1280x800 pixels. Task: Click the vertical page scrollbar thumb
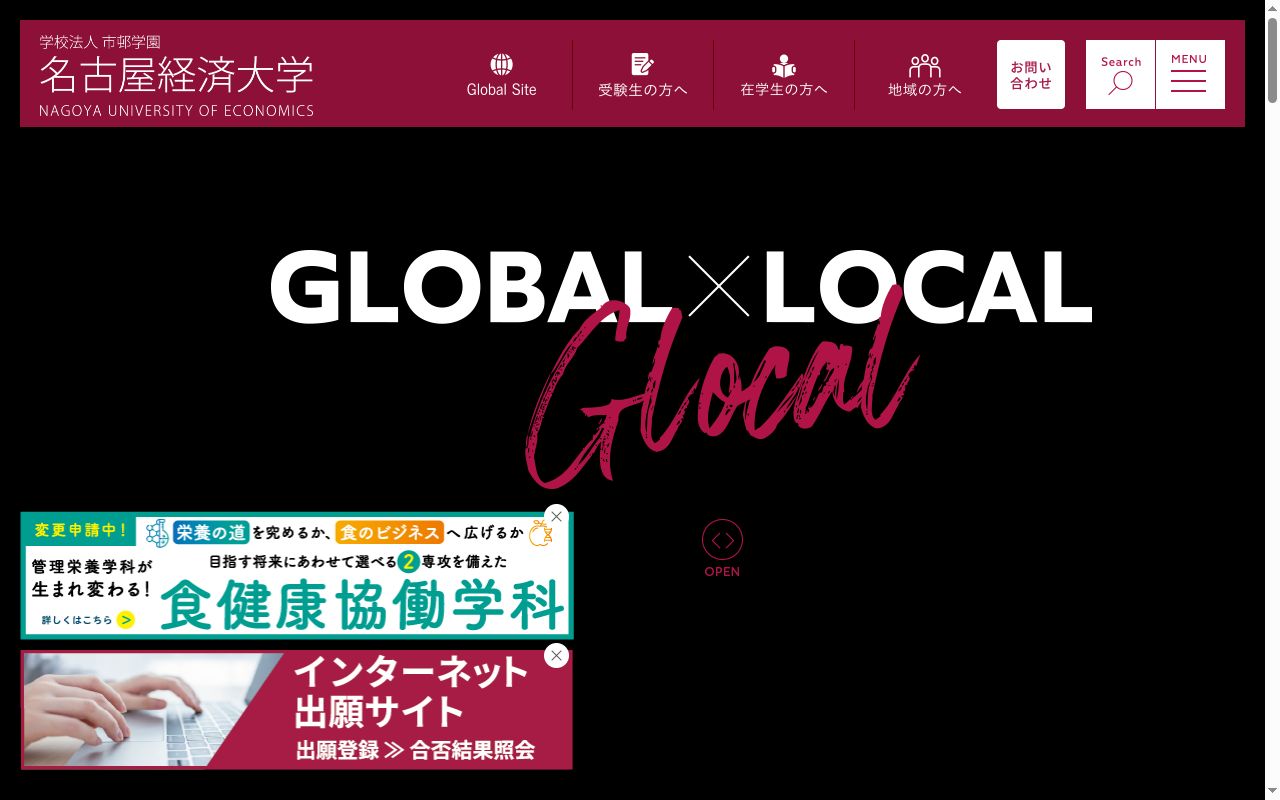pyautogui.click(x=1271, y=58)
